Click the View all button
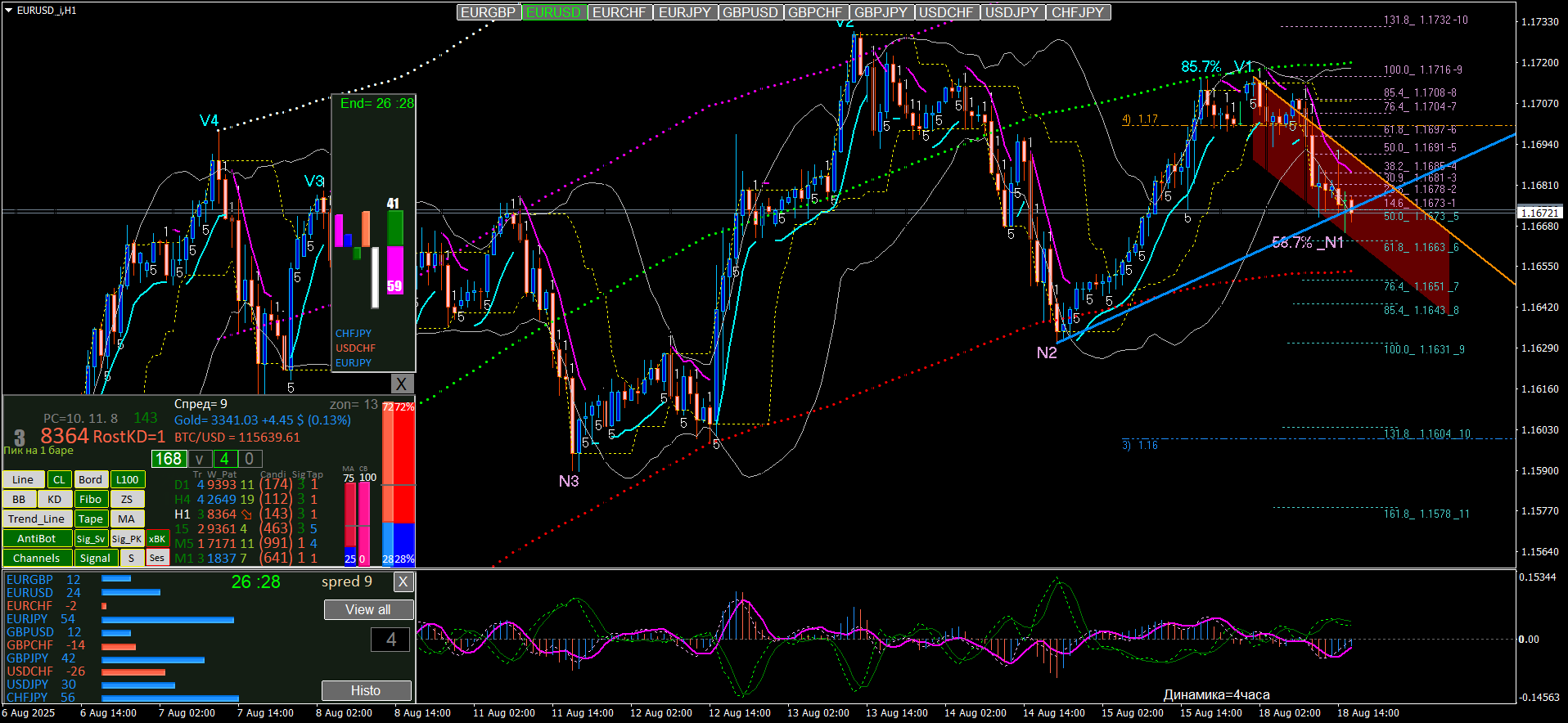The image size is (1568, 723). (x=368, y=609)
